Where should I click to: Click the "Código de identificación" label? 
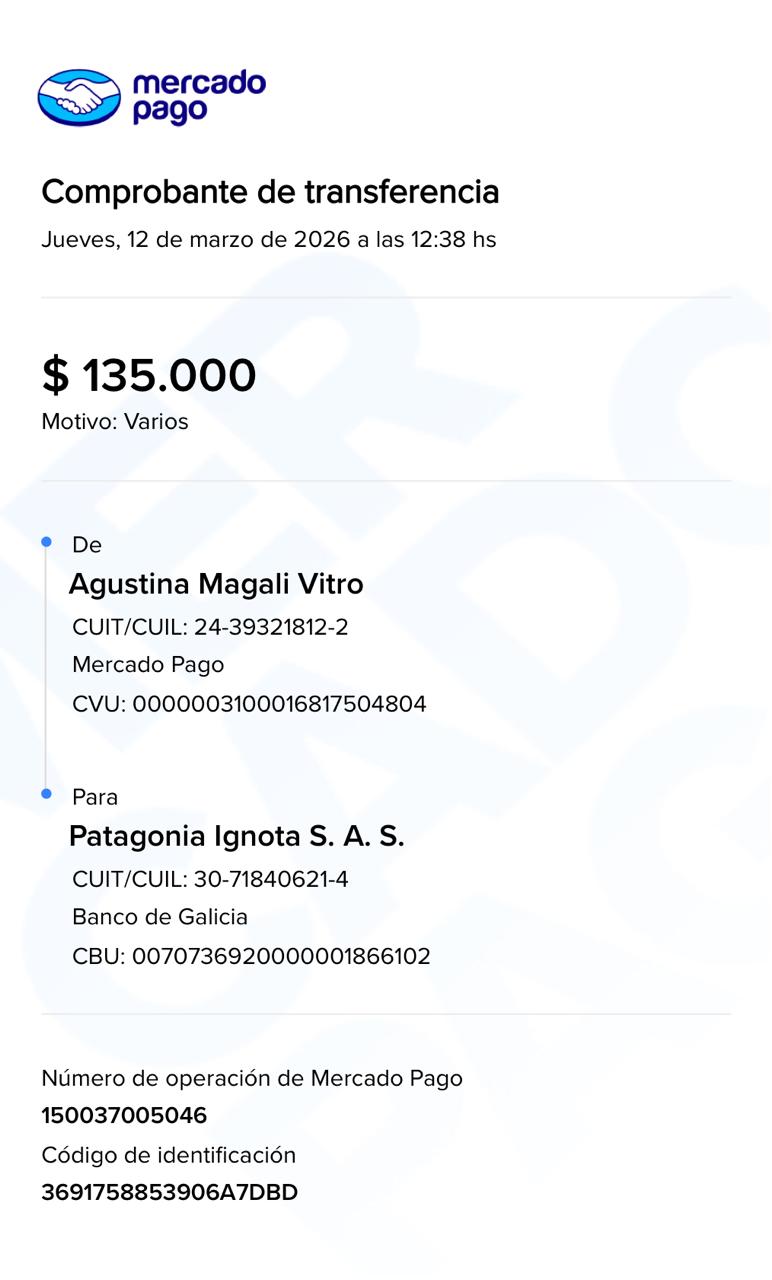pyautogui.click(x=168, y=1155)
